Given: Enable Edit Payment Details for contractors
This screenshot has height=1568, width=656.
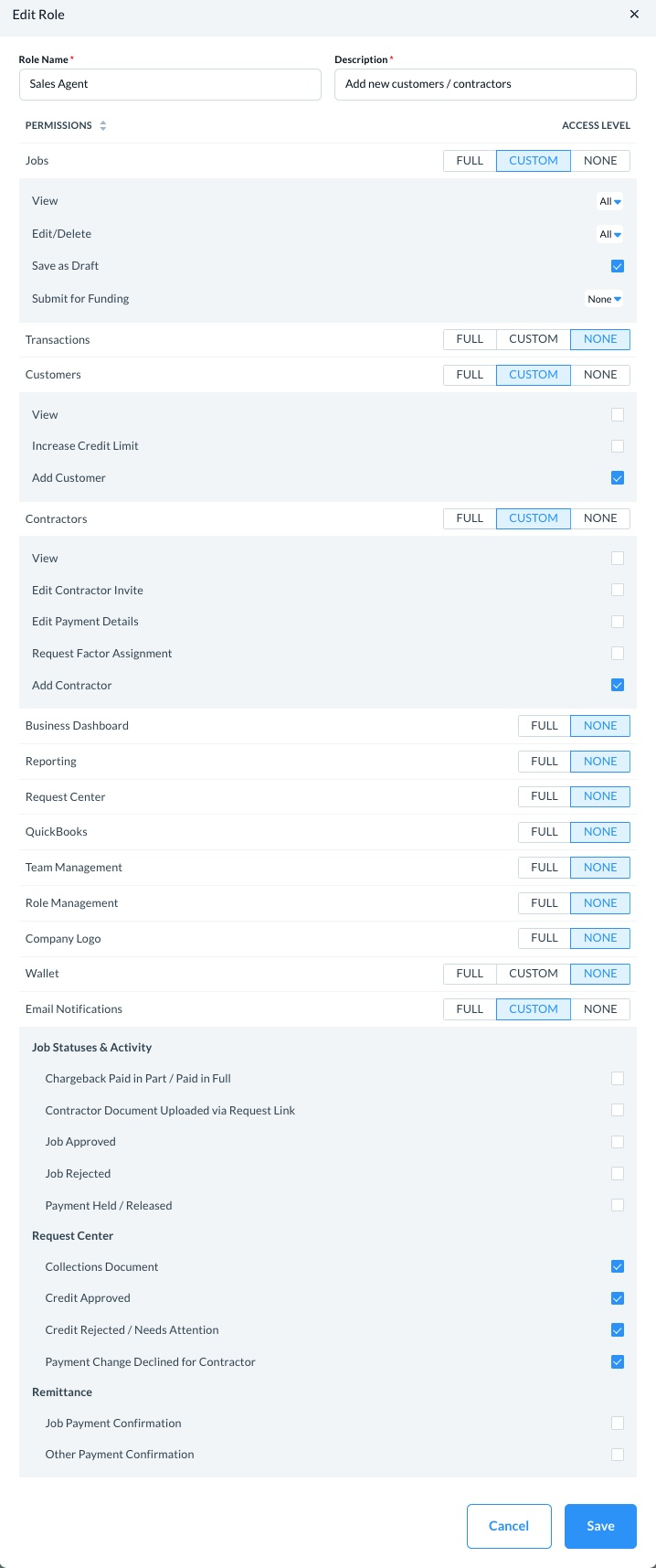Looking at the screenshot, I should (x=618, y=622).
